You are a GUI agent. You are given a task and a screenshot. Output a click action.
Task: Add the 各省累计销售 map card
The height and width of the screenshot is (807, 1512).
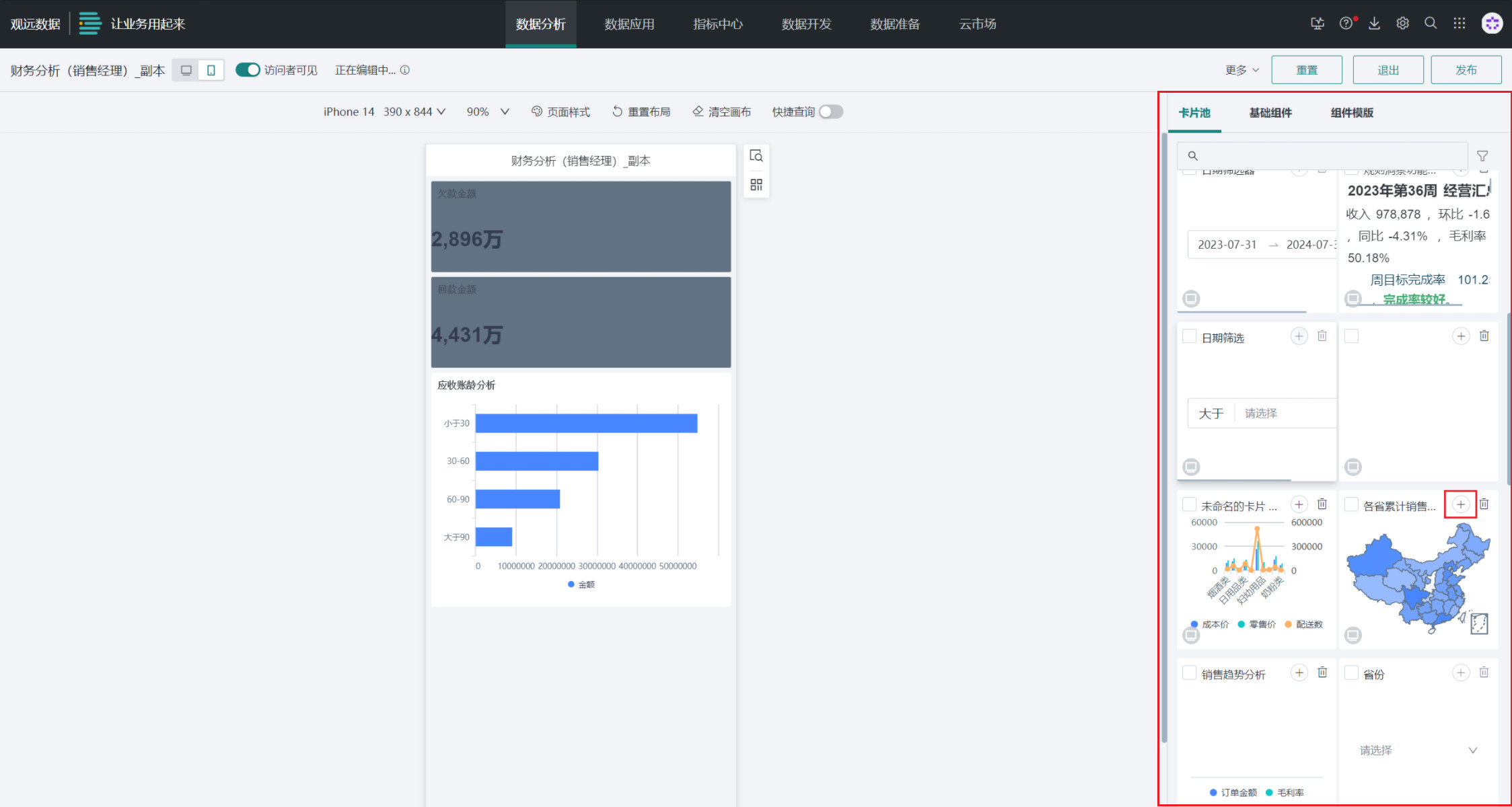tap(1460, 504)
